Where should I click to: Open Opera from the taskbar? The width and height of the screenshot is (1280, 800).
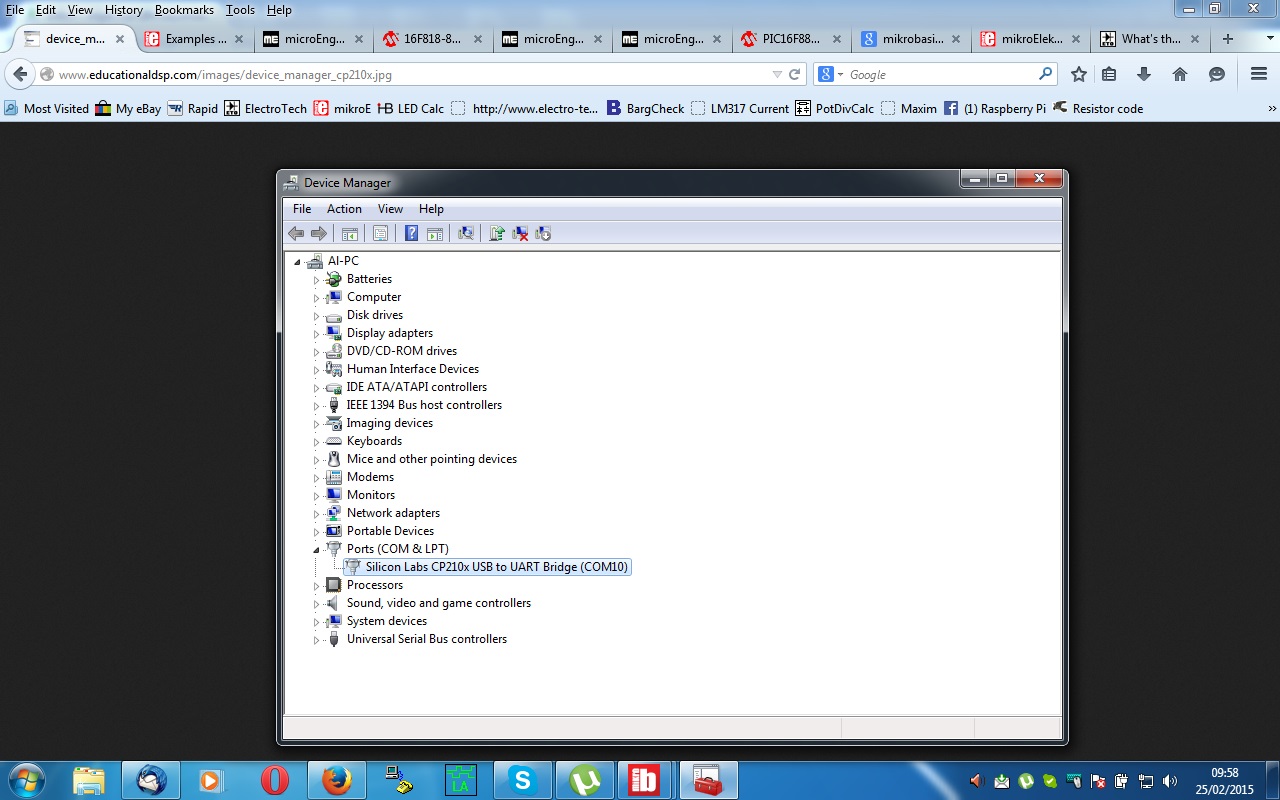point(275,780)
